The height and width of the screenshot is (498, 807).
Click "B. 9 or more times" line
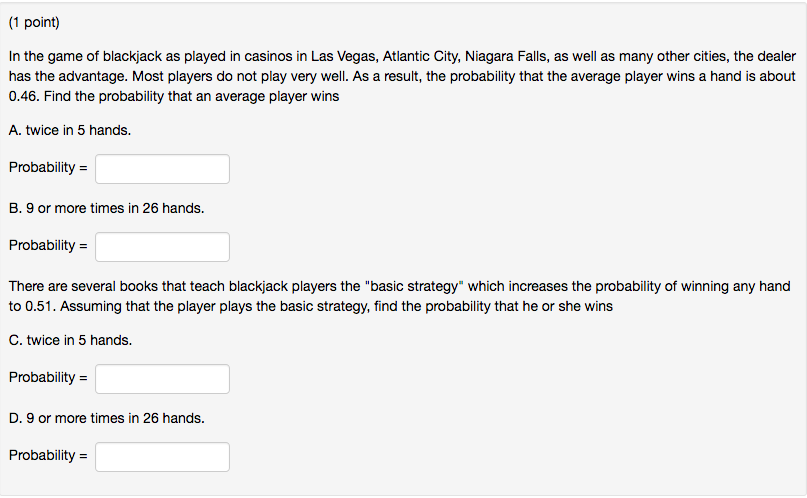click(107, 208)
